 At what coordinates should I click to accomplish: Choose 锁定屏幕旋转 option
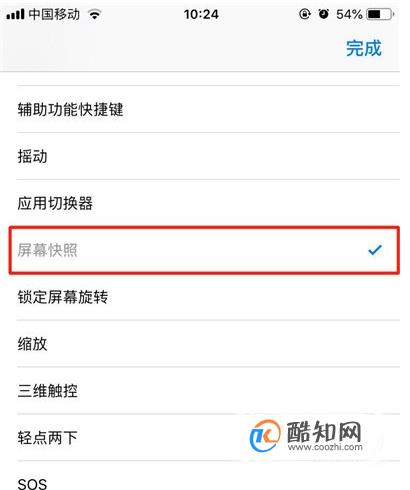click(208, 297)
